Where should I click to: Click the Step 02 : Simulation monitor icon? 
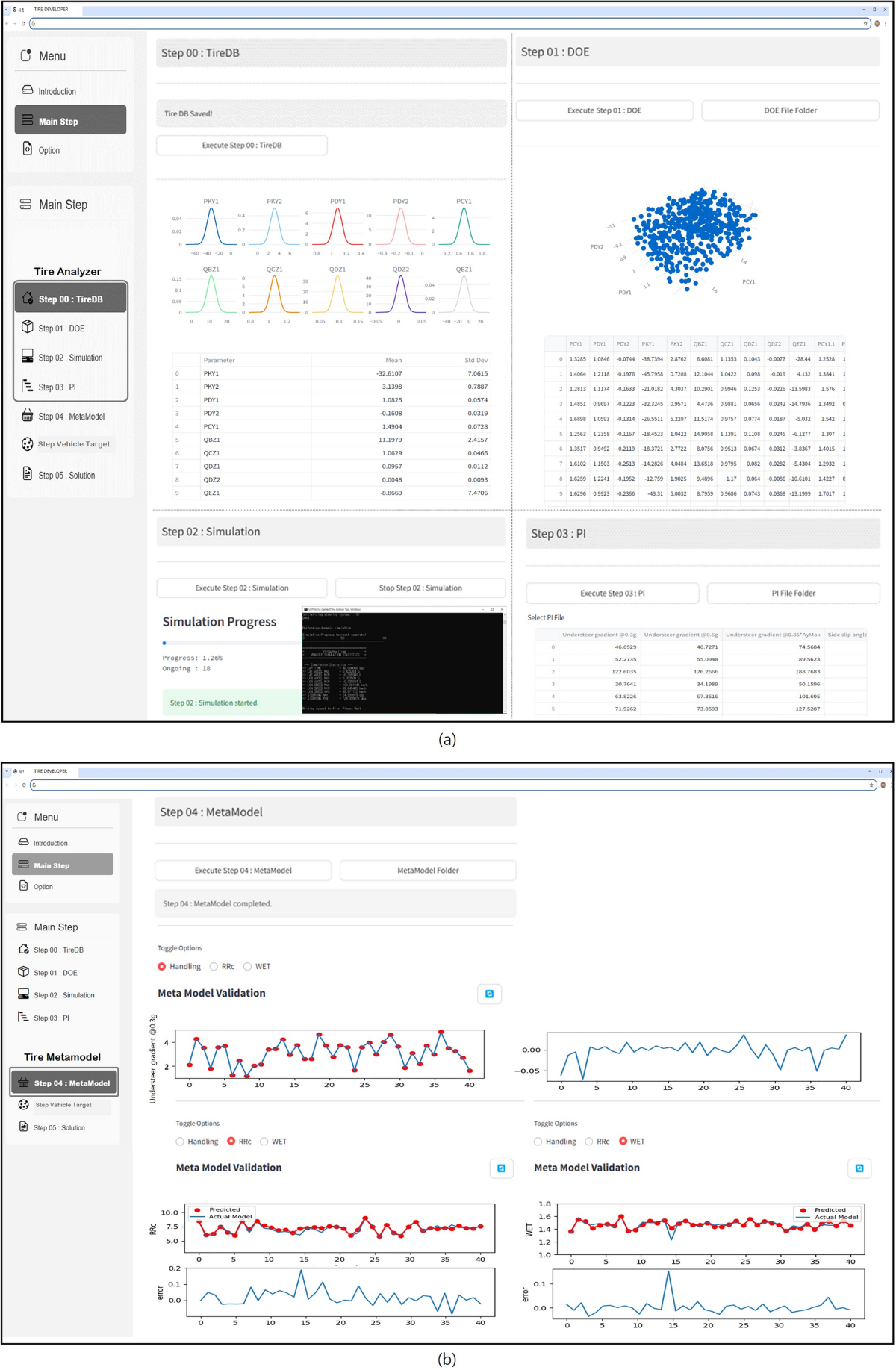pos(28,356)
